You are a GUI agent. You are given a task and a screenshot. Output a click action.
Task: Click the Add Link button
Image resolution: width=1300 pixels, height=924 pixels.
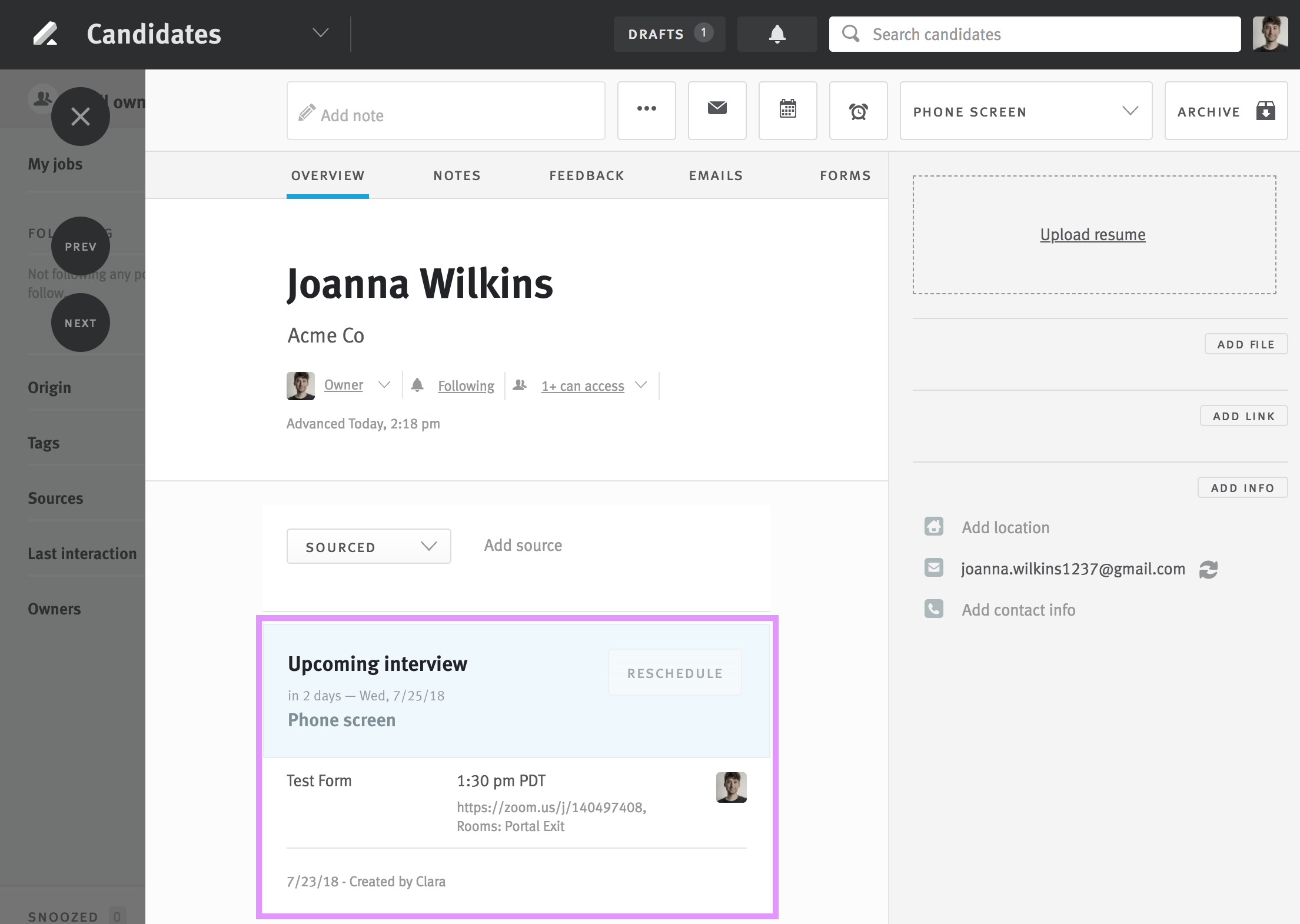coord(1244,416)
